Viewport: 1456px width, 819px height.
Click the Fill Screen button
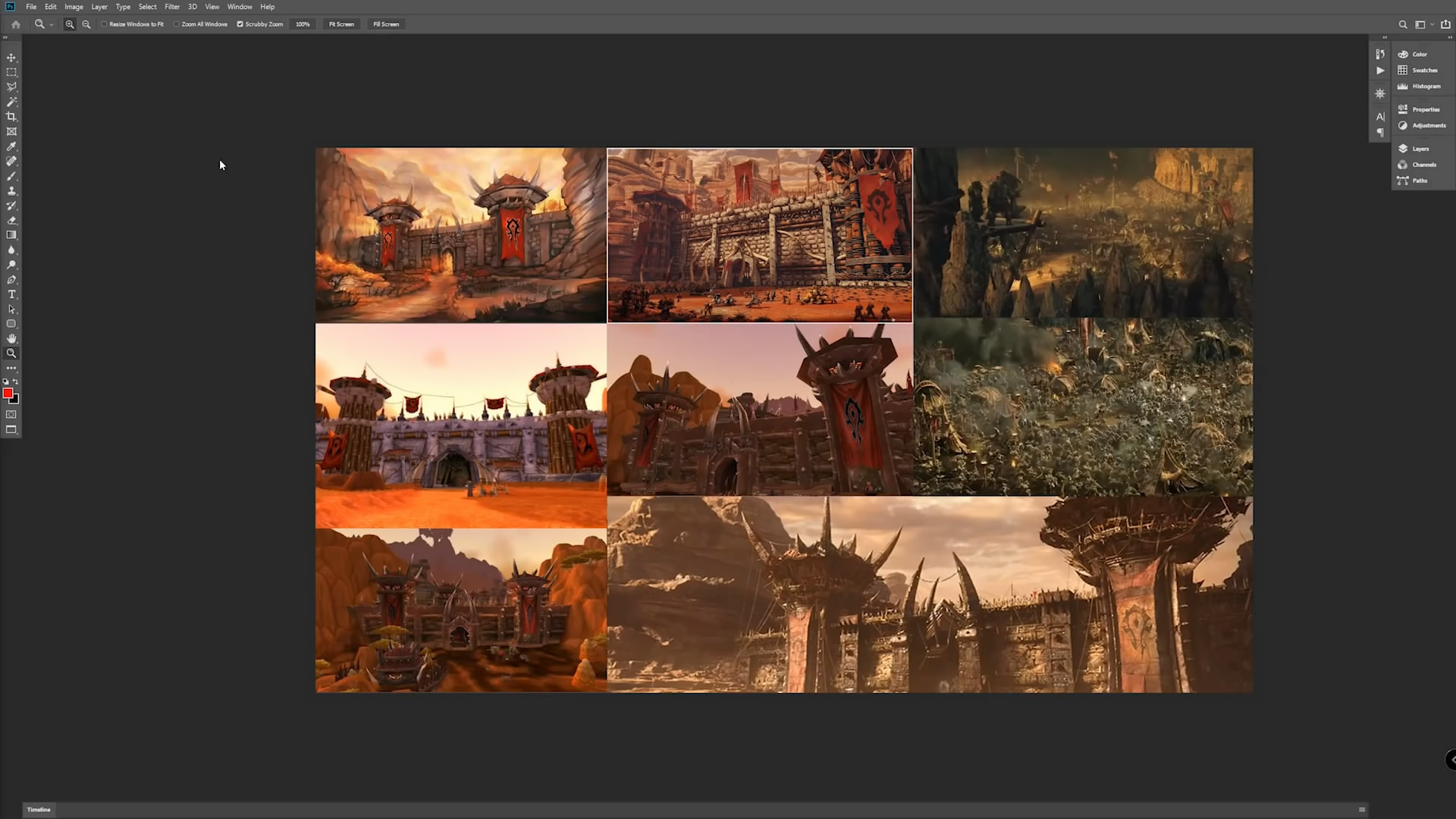coord(386,24)
